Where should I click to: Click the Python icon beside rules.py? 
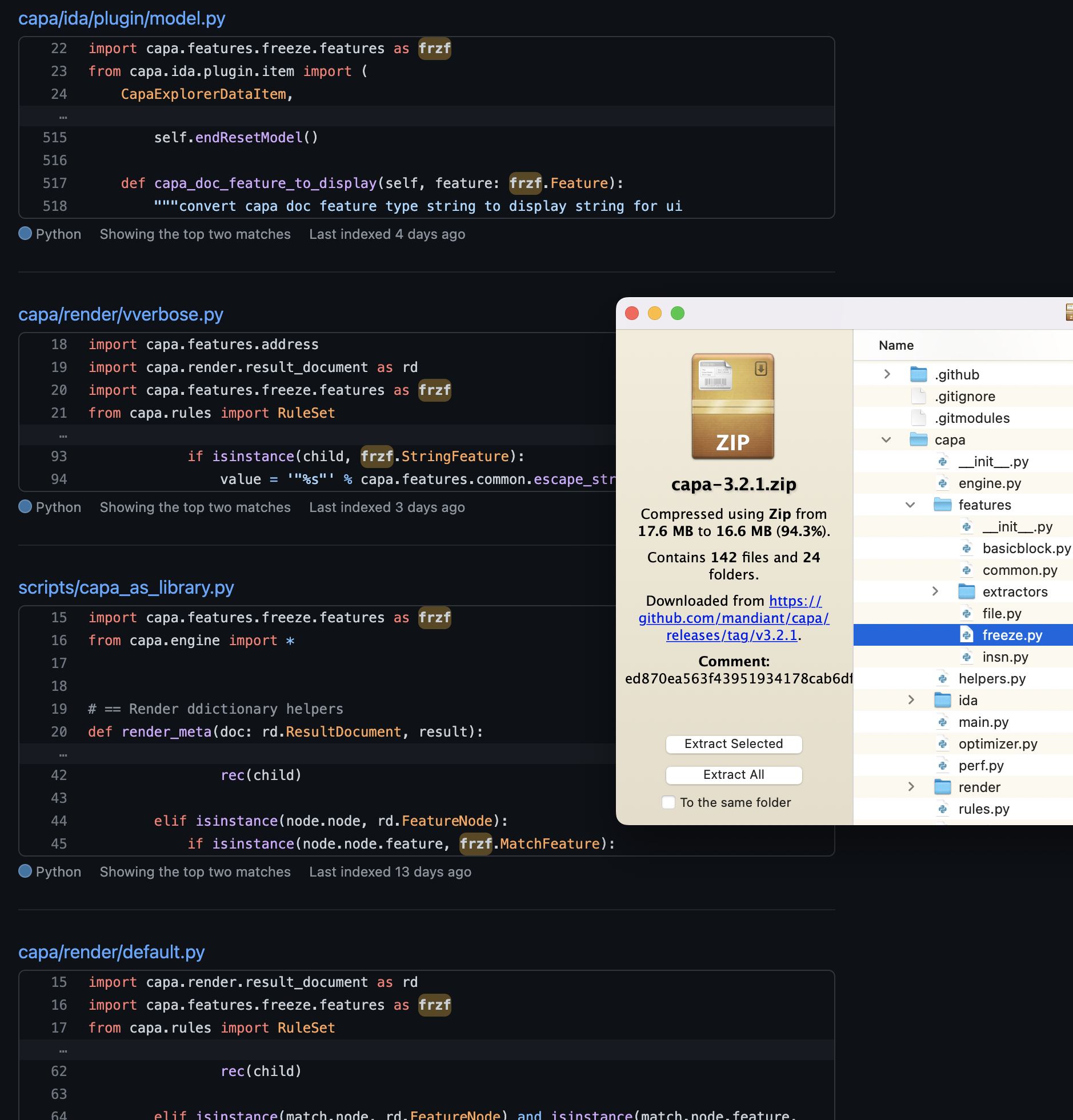942,809
